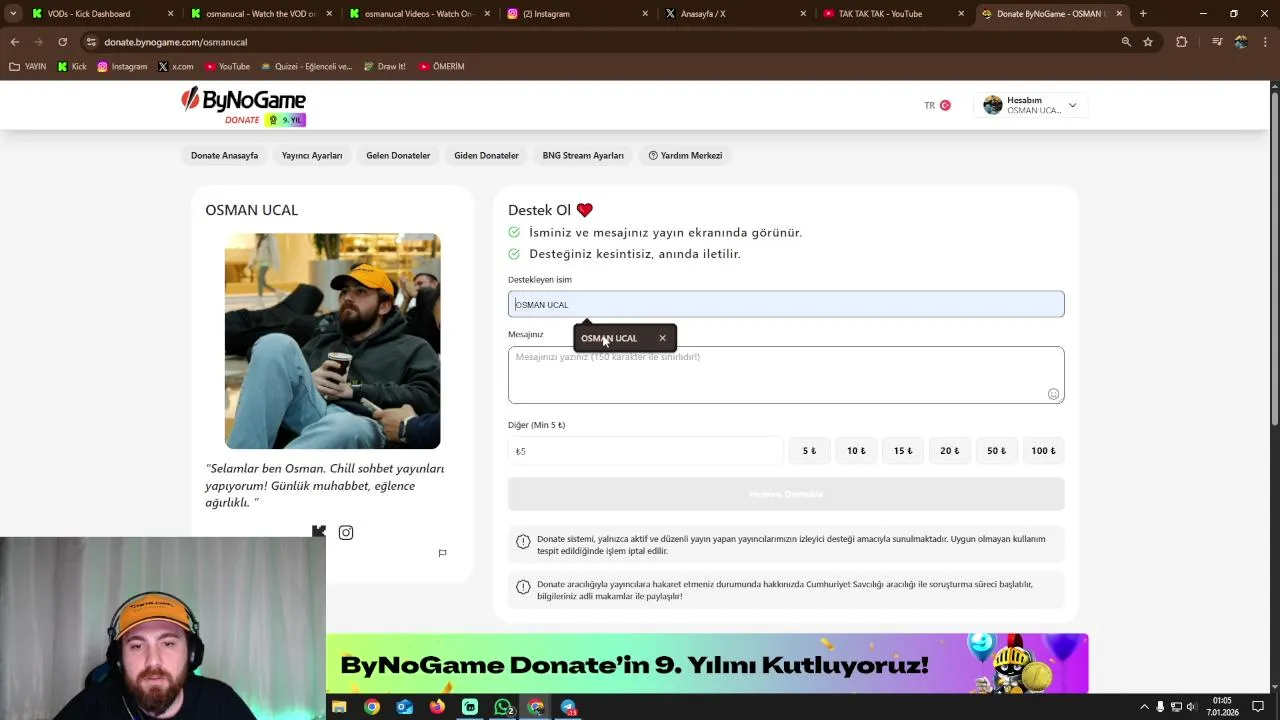Click the volume icon in the system tray
Screen dimensions: 1280x720
pyautogui.click(x=1191, y=707)
